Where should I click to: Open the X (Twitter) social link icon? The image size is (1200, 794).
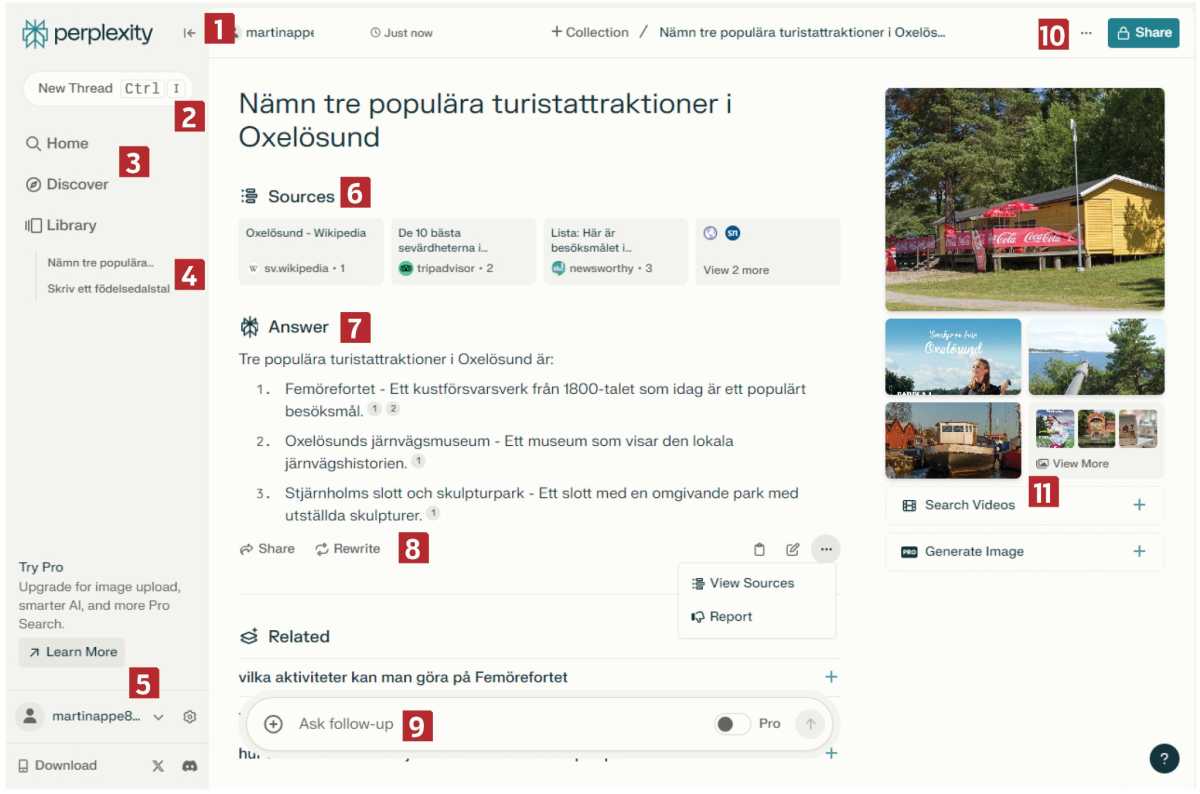tap(157, 766)
